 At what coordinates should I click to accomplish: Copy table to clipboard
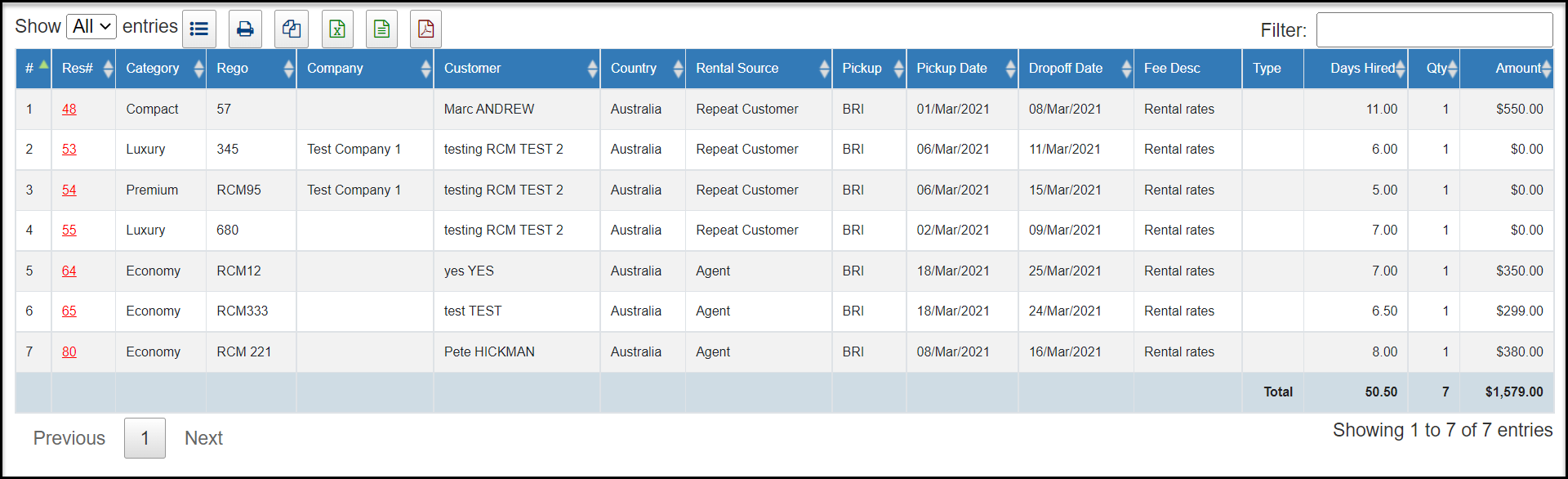point(292,29)
